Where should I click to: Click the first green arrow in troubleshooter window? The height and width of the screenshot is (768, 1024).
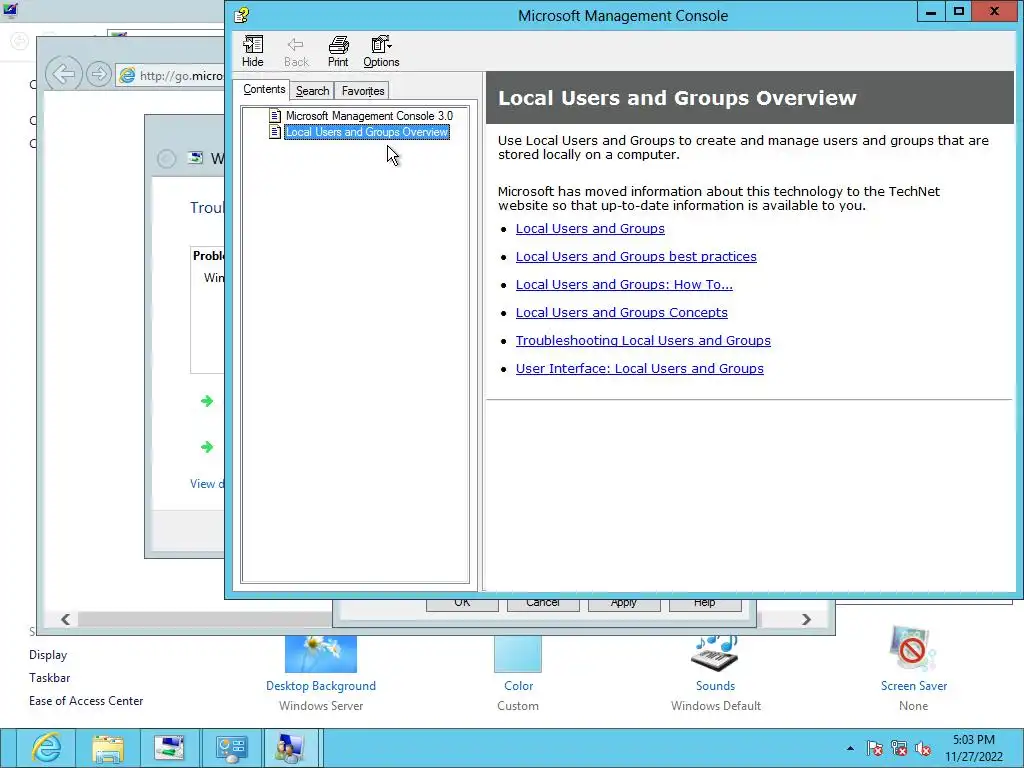click(207, 401)
